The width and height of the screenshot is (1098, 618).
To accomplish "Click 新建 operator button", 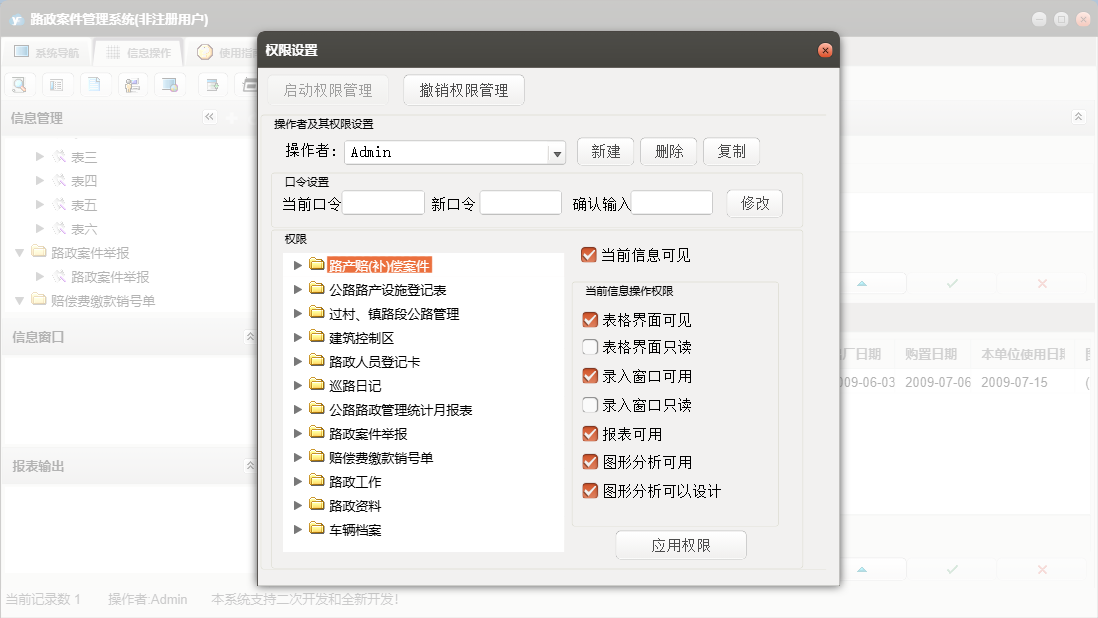I will coord(606,152).
